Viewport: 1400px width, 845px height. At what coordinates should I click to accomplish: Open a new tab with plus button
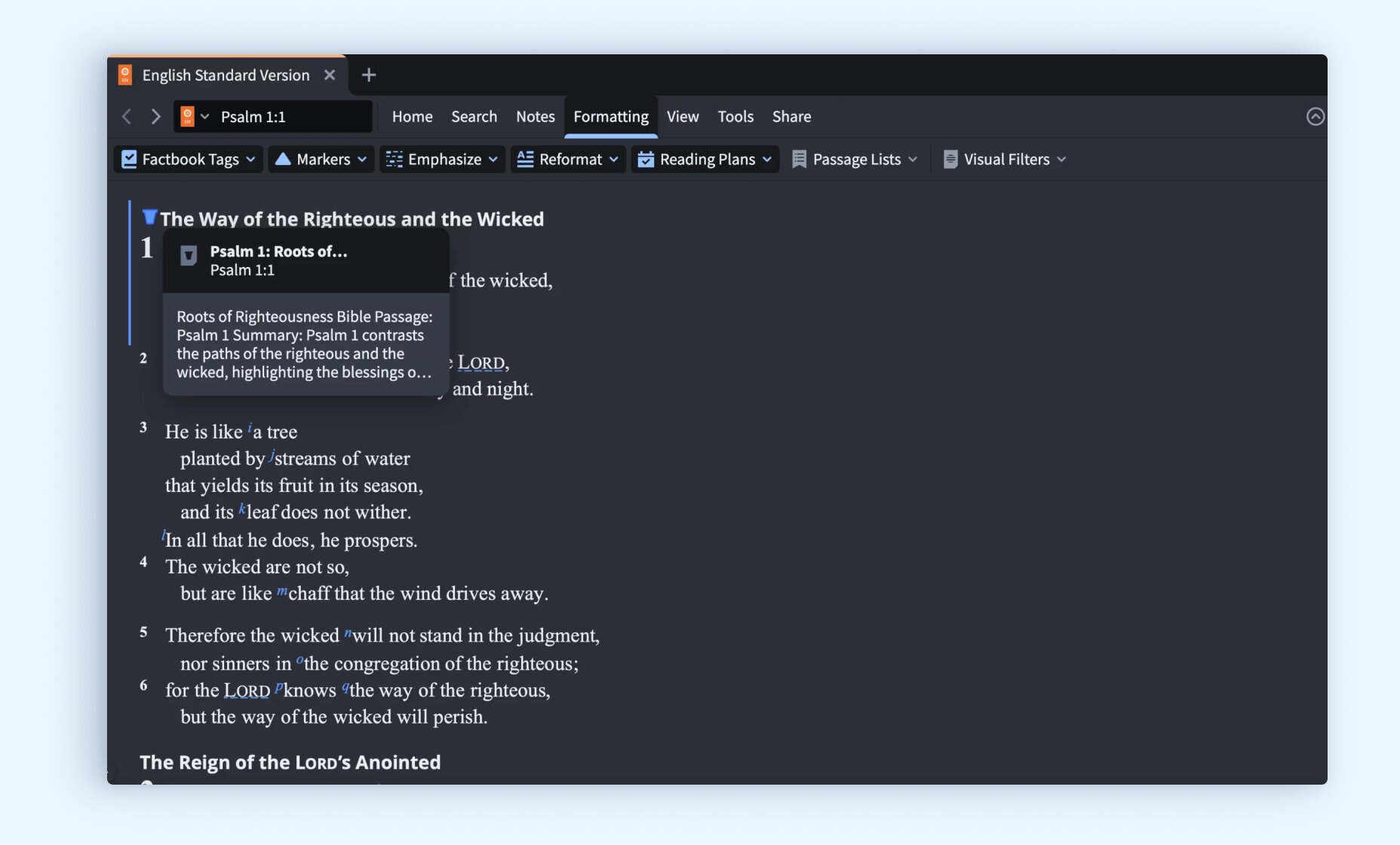pos(369,75)
